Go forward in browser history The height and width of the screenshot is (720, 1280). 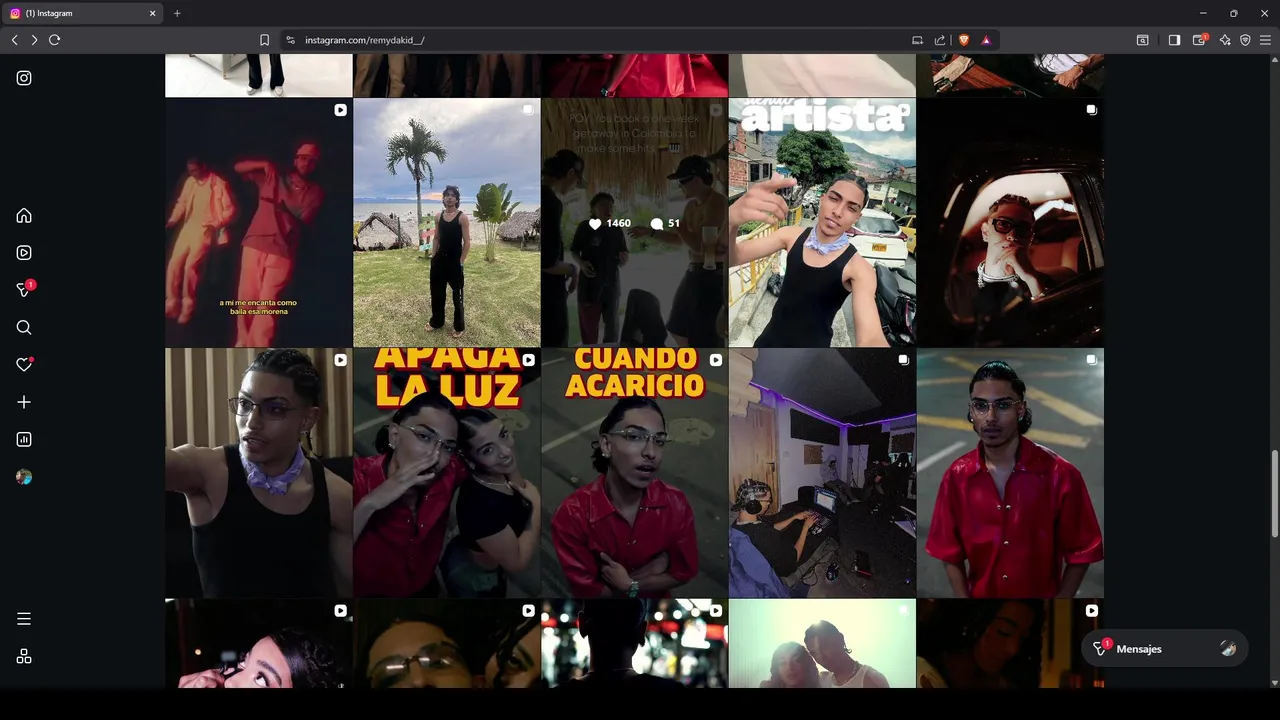coord(34,40)
